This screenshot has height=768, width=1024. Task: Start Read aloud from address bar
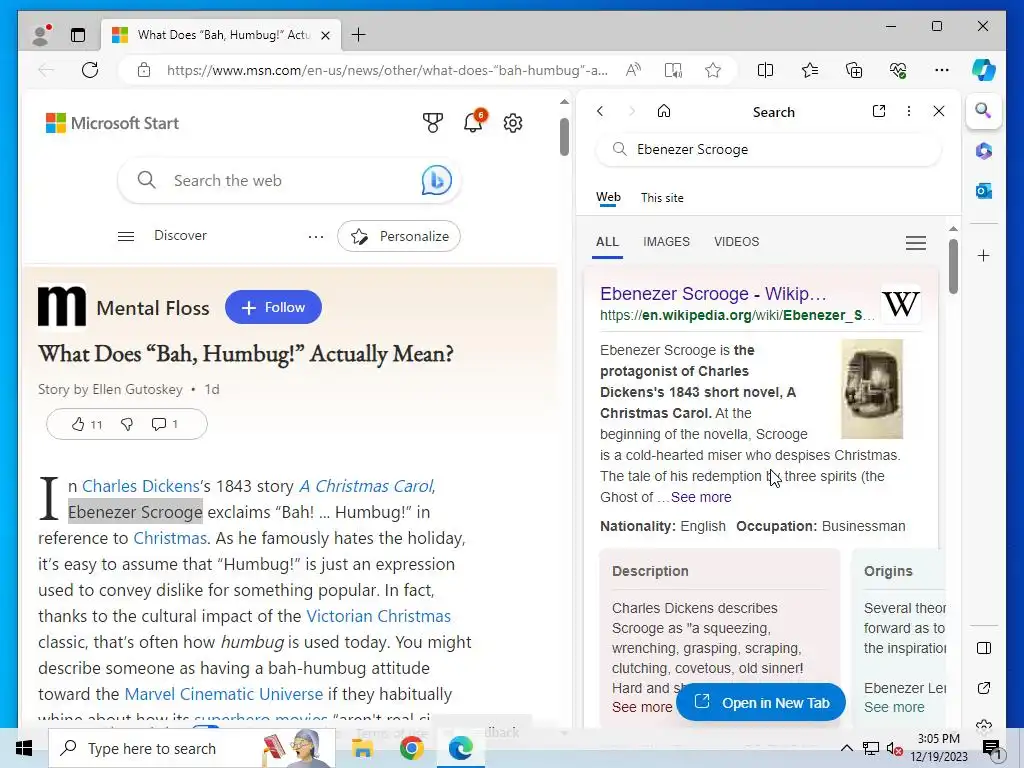633,70
